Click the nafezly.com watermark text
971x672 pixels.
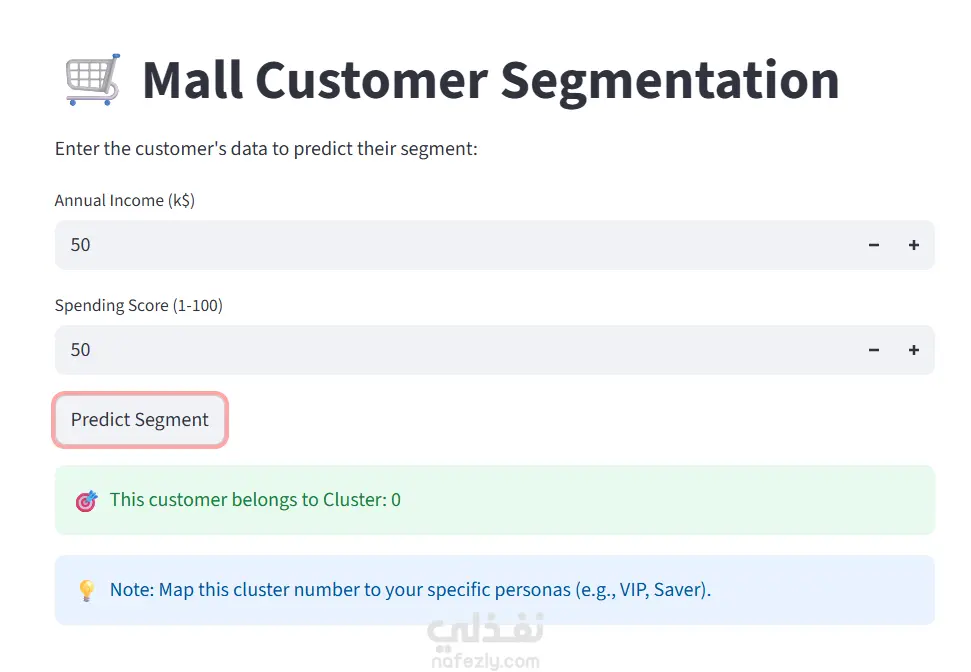(x=486, y=661)
